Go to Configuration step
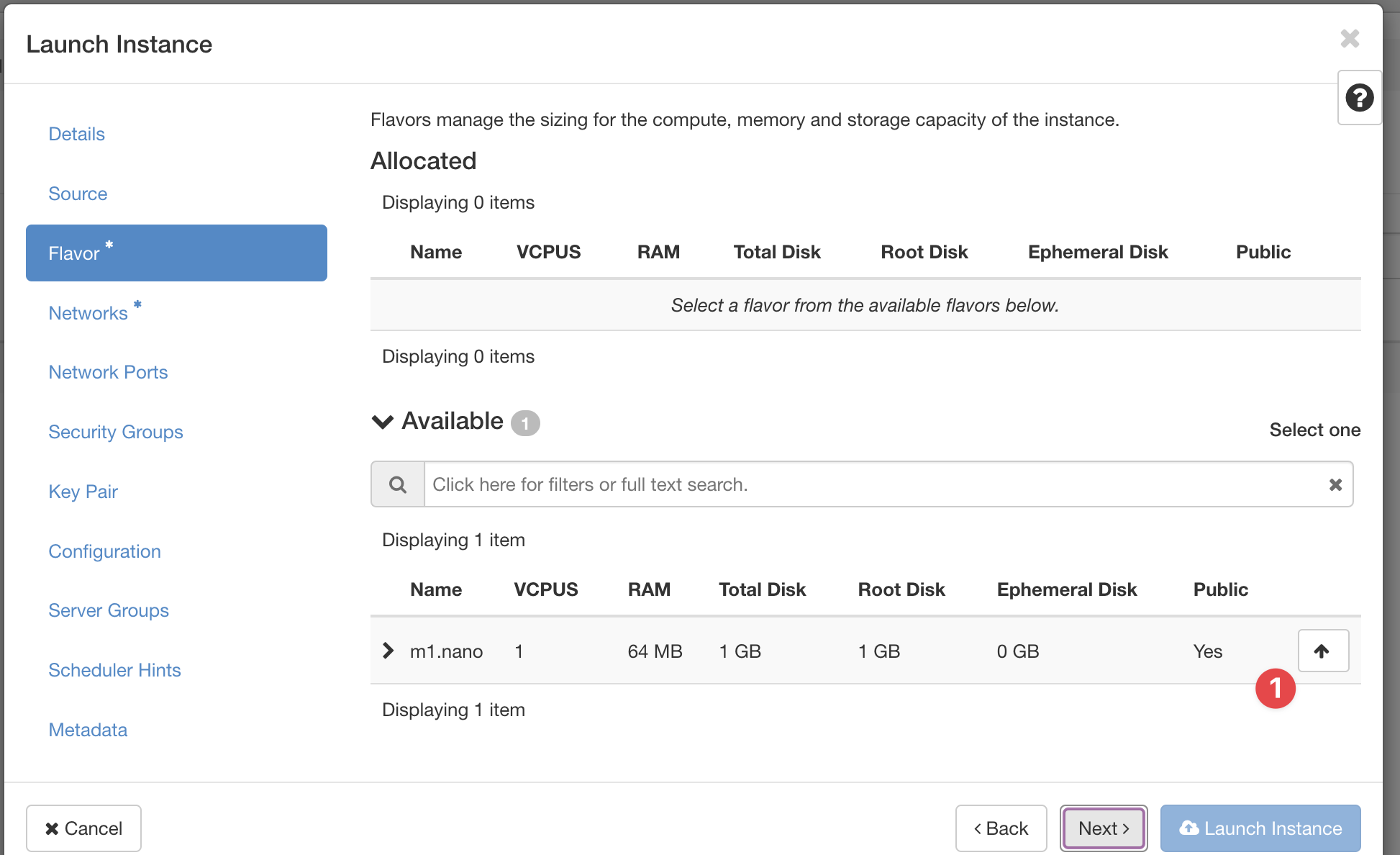 104,551
